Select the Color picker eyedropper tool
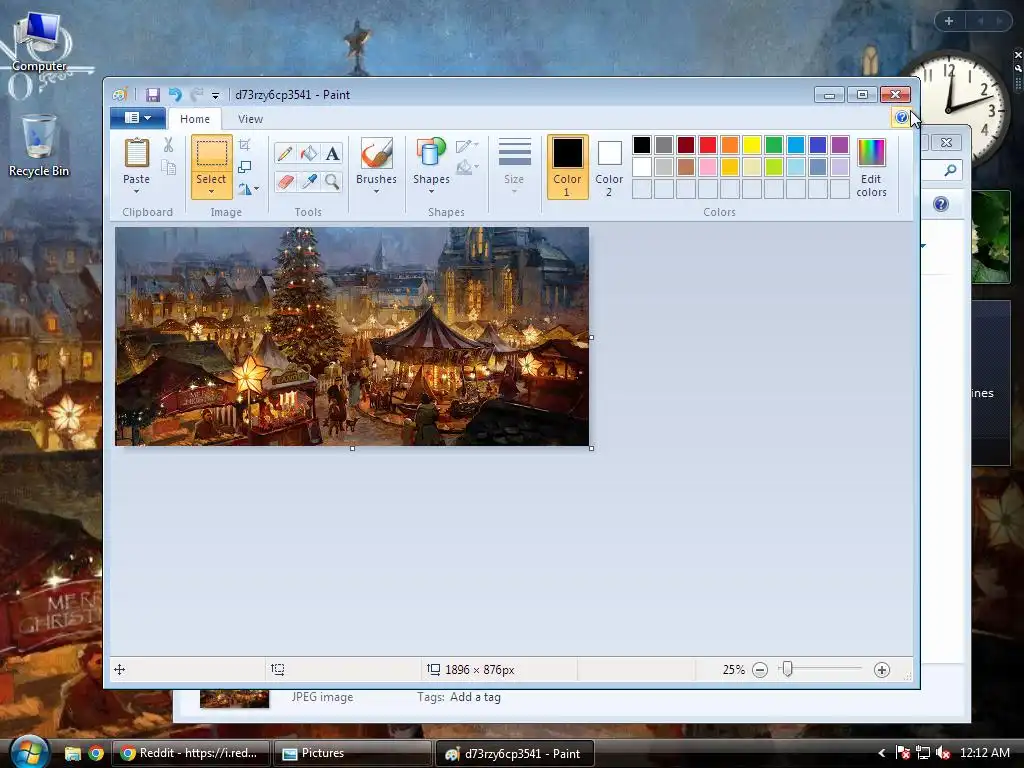The width and height of the screenshot is (1024, 768). click(308, 182)
